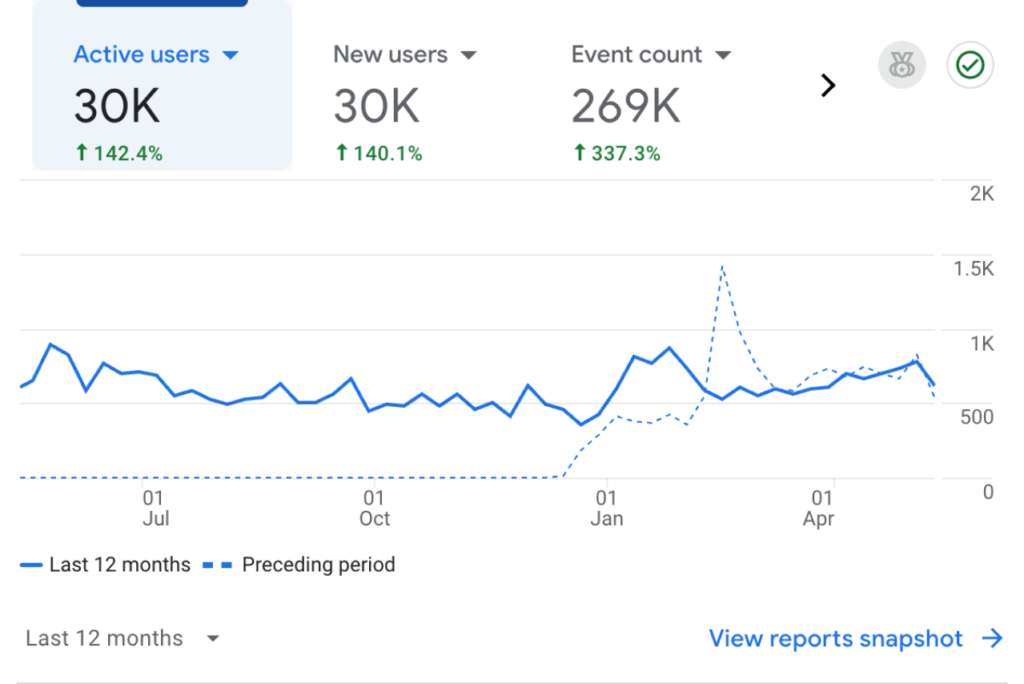Expand the Event count metric dropdown arrow
The width and height of the screenshot is (1024, 684).
point(724,55)
